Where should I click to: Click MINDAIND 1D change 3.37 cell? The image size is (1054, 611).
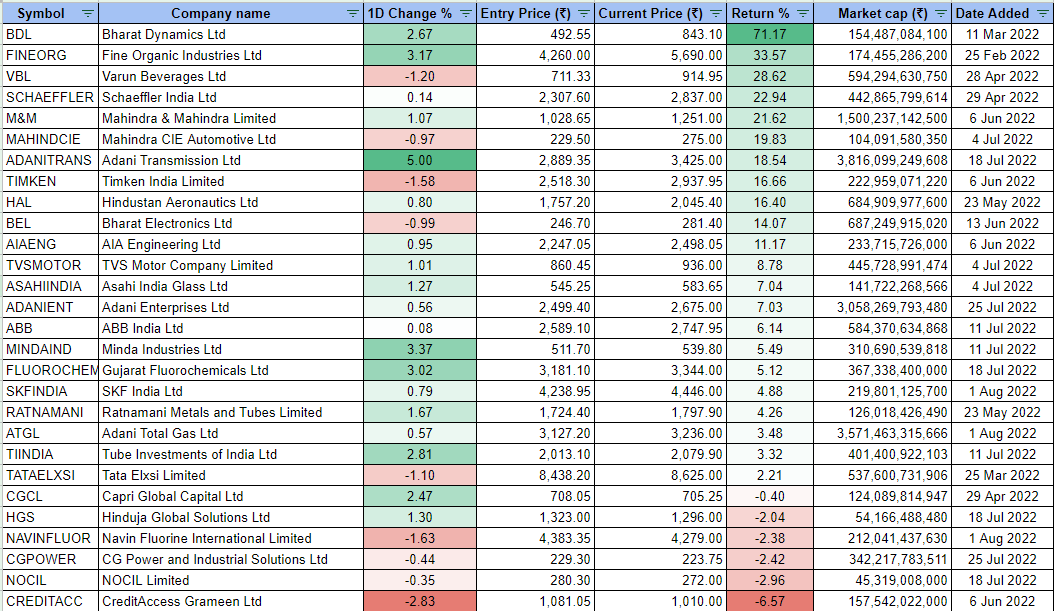tap(419, 350)
